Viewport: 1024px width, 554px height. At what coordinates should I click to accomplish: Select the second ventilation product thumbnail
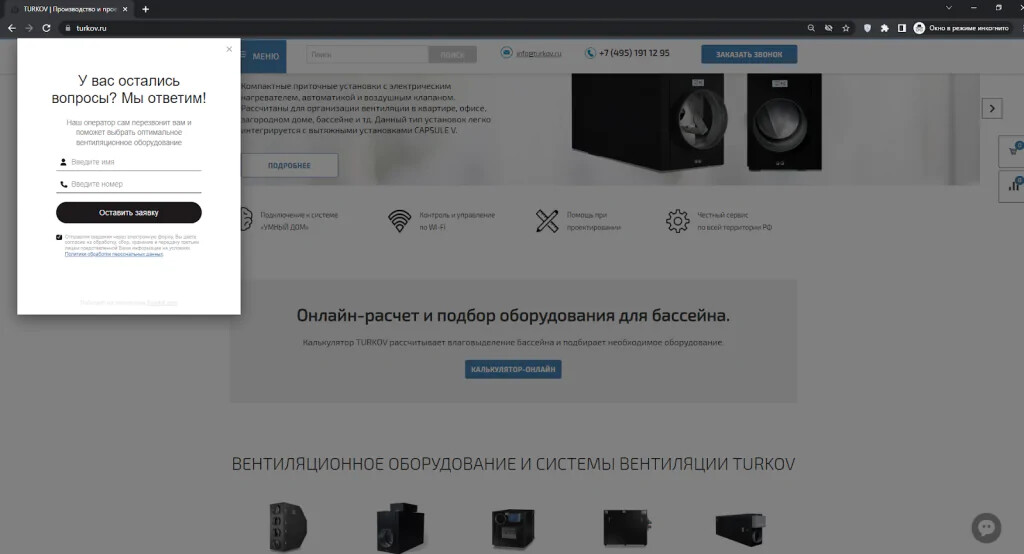pyautogui.click(x=400, y=527)
